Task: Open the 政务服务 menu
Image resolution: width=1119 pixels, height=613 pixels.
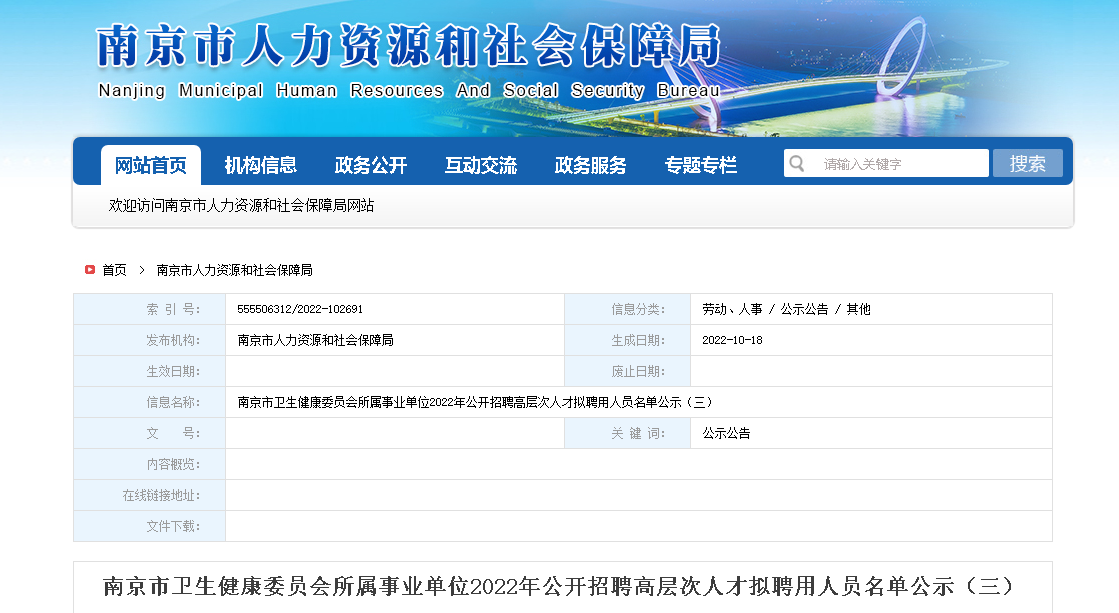Action: [x=590, y=166]
